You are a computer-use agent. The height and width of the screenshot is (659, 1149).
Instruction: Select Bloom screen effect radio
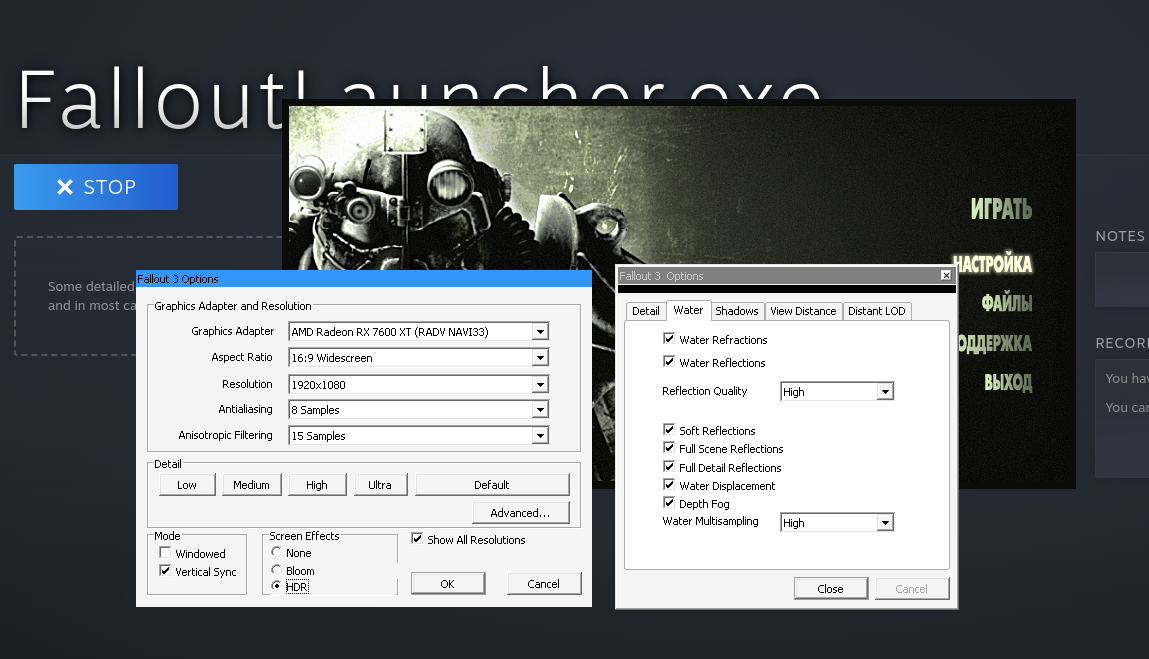(x=276, y=570)
